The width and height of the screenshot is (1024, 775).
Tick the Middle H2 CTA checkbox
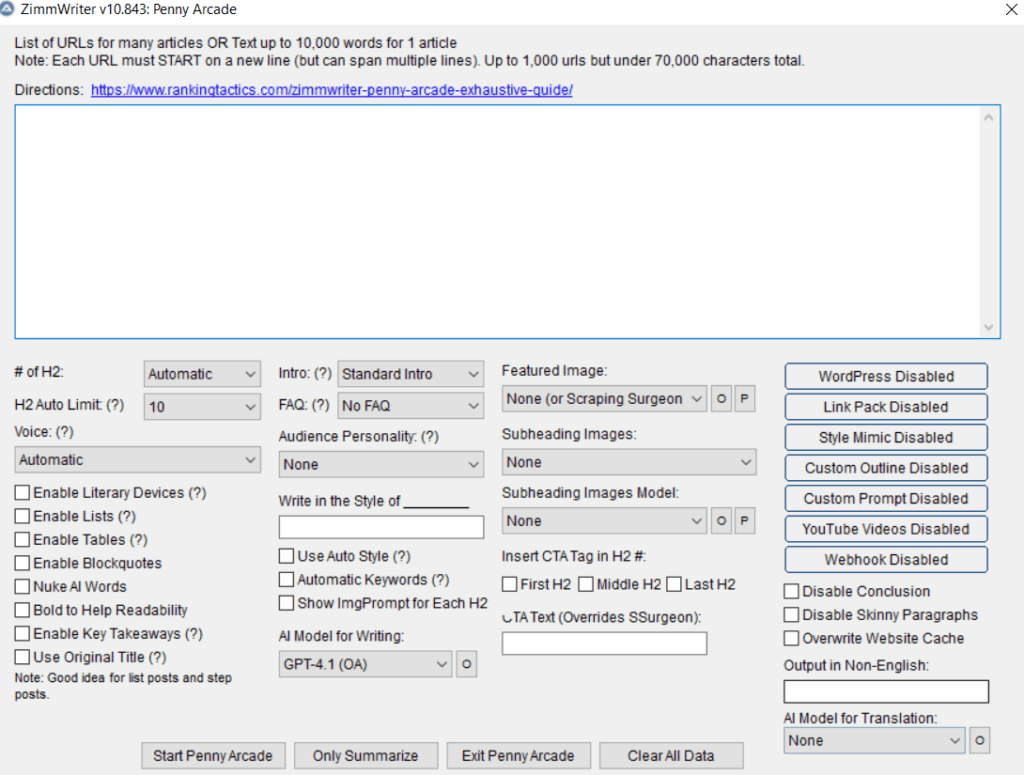tap(586, 585)
